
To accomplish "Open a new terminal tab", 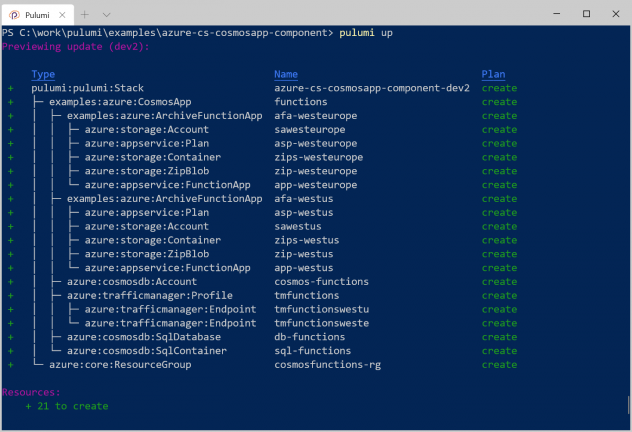I will [84, 13].
